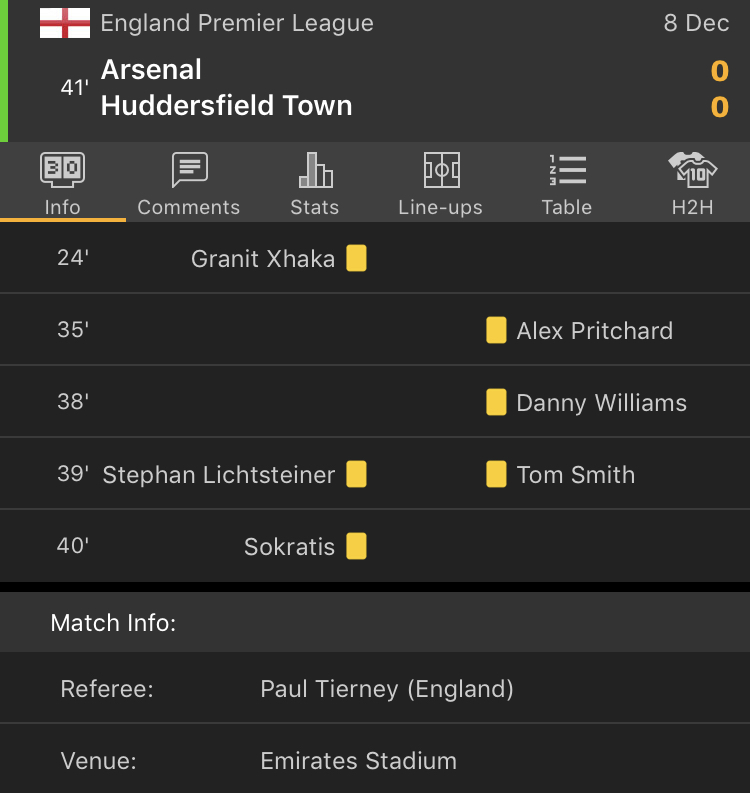
Task: Select the Huddersfield Town team name
Action: tap(227, 105)
